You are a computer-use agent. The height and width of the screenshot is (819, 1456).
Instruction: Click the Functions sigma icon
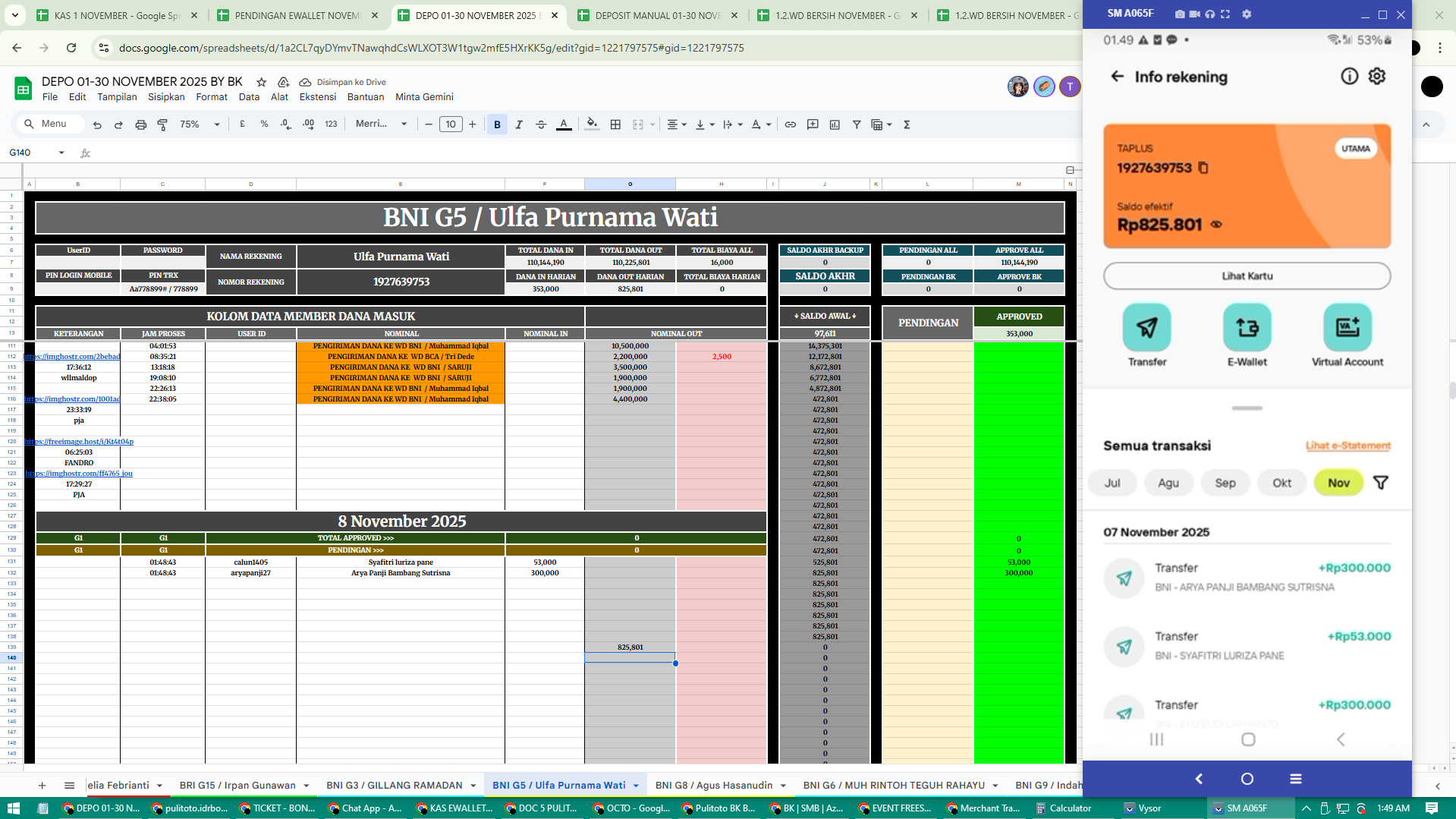(907, 124)
